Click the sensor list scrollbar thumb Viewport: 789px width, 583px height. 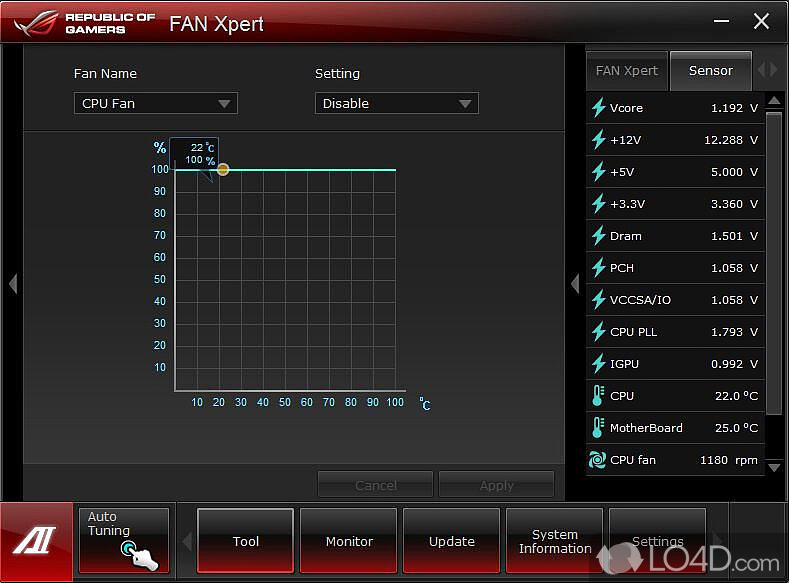tap(774, 264)
